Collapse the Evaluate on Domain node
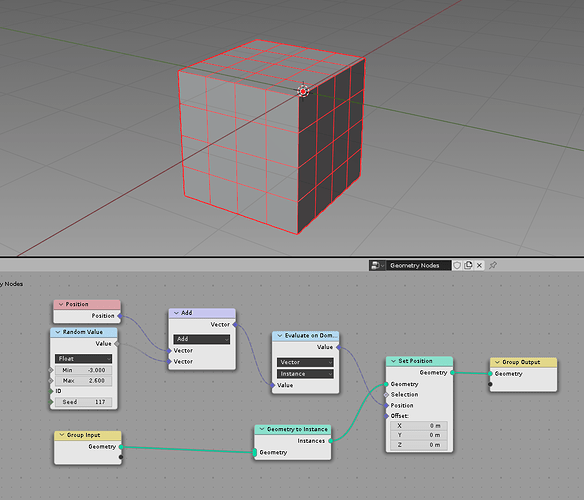 click(x=280, y=336)
